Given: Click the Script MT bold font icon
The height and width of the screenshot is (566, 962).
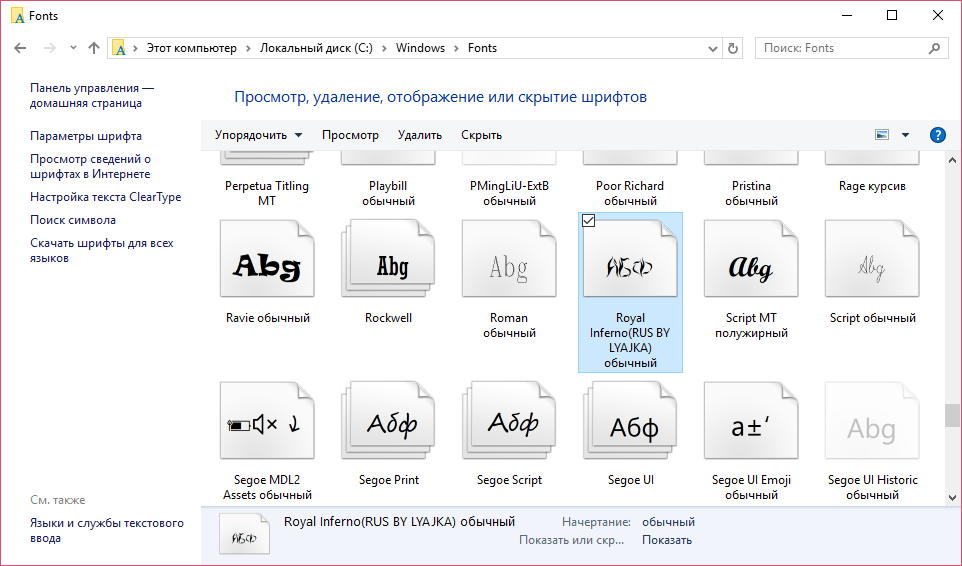Looking at the screenshot, I should coord(750,265).
